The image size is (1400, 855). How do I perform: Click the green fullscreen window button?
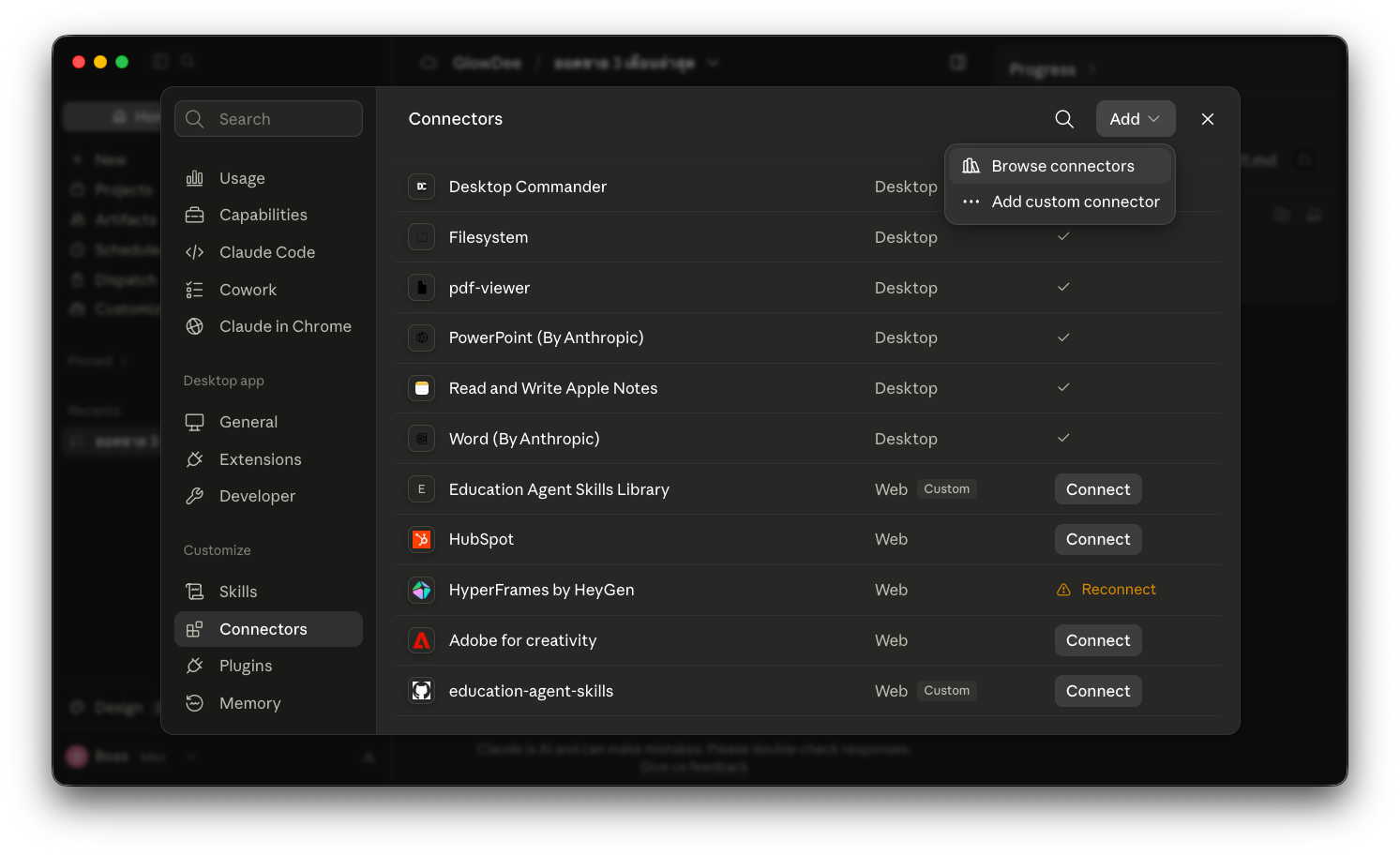pos(122,62)
